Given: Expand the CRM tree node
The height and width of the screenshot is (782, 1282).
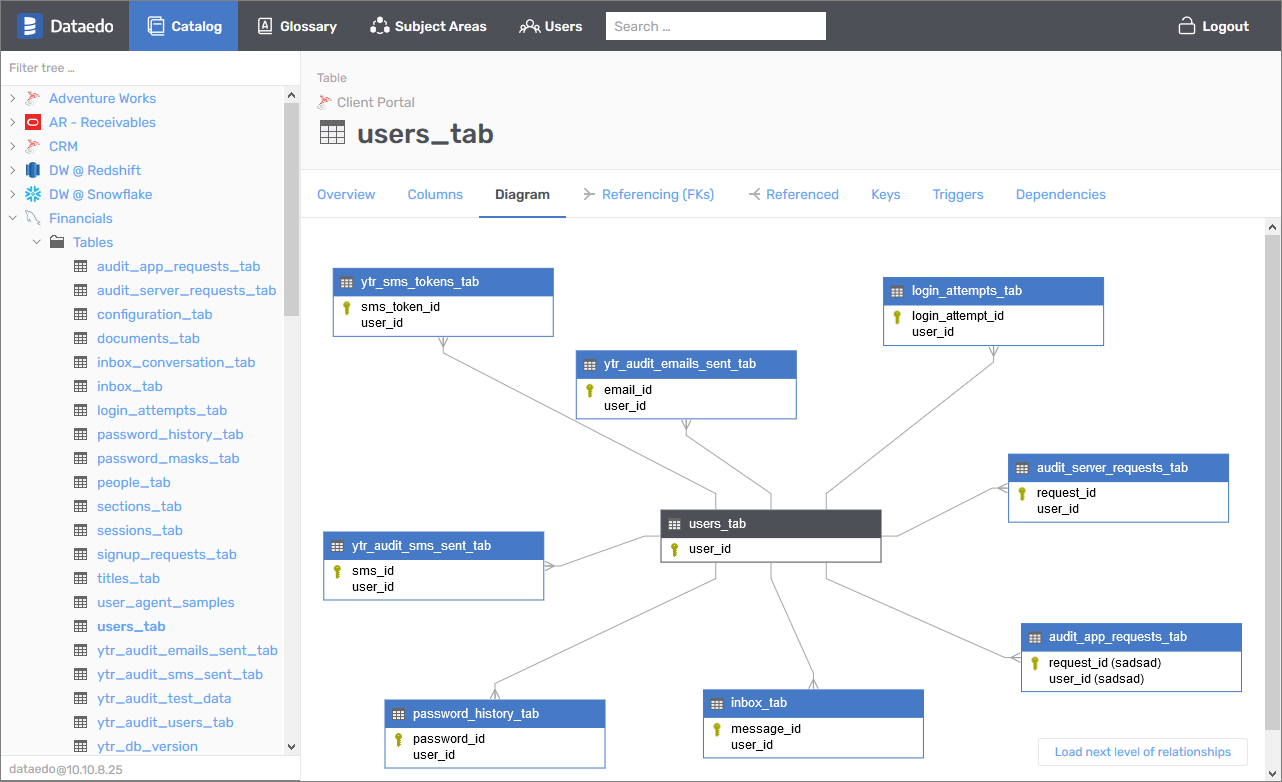Looking at the screenshot, I should point(12,146).
